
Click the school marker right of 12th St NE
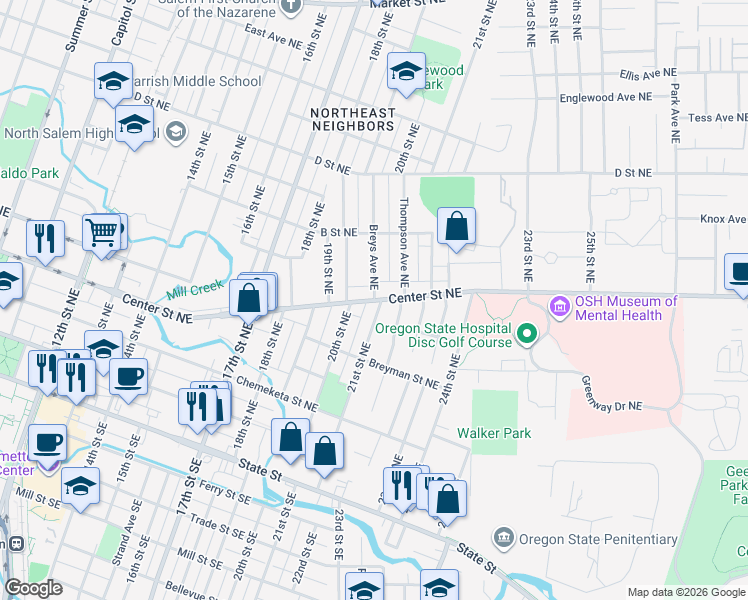tap(104, 350)
